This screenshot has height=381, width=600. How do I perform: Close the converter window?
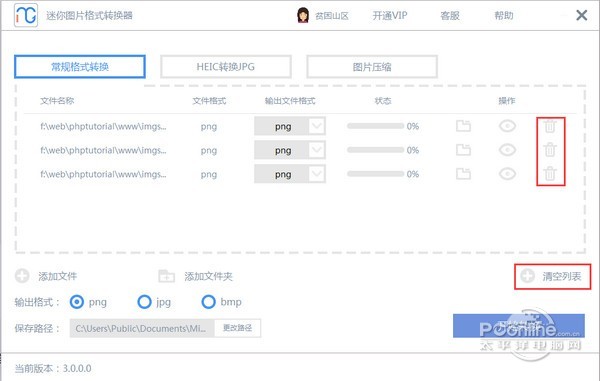pyautogui.click(x=582, y=15)
